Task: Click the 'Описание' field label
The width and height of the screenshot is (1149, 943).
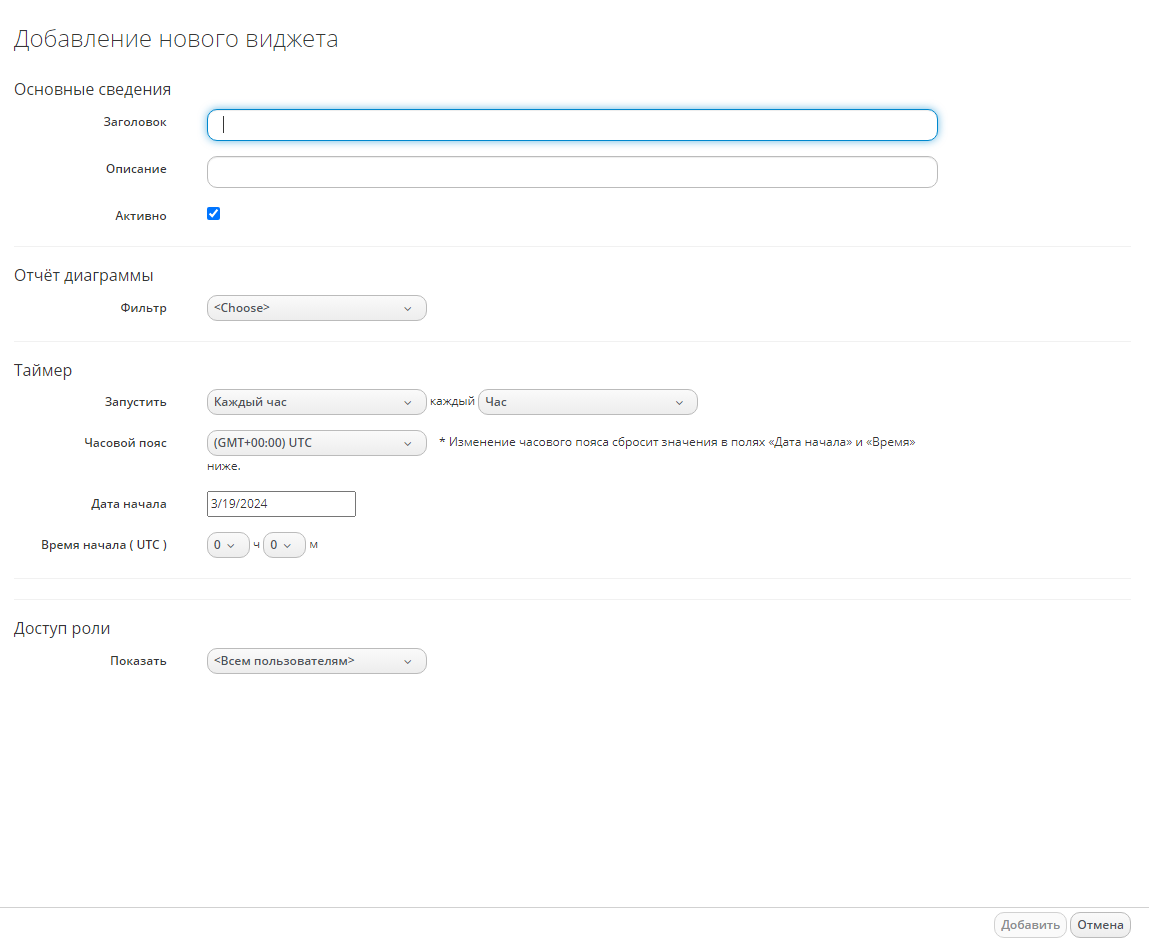Action: click(136, 169)
